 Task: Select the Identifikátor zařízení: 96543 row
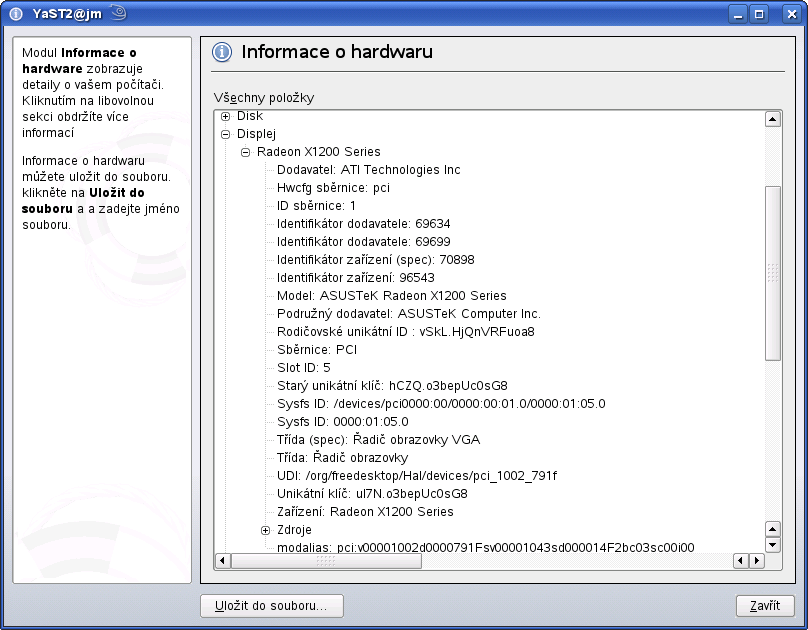click(x=356, y=278)
